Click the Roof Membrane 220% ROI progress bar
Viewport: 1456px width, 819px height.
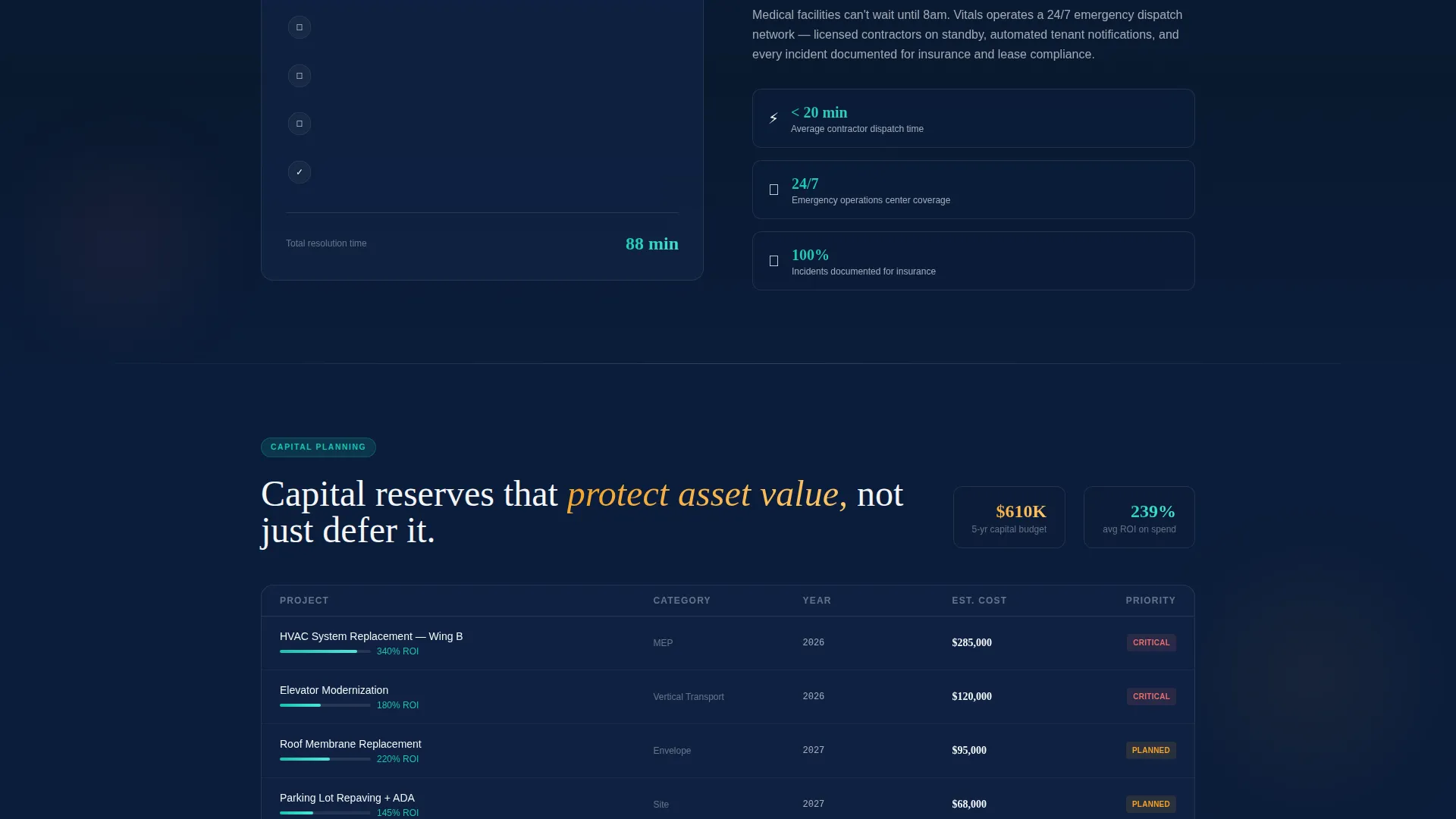pyautogui.click(x=325, y=759)
